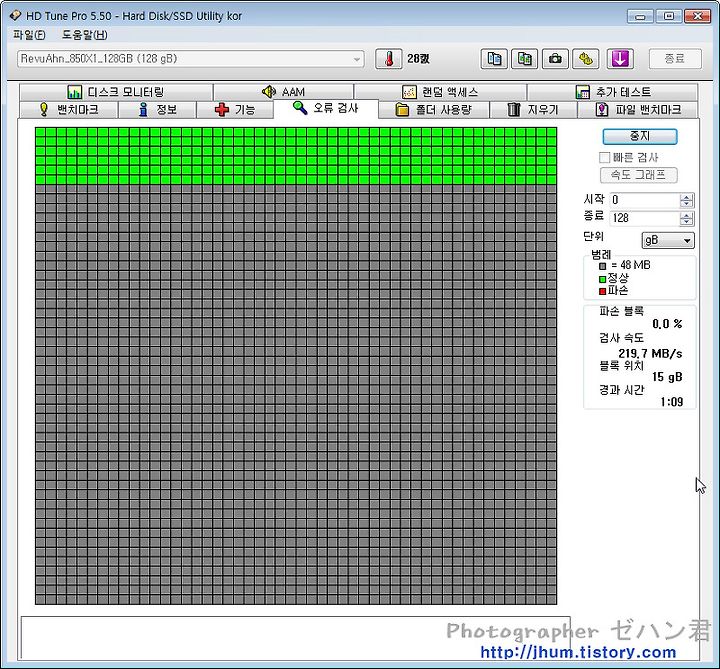This screenshot has height=669, width=720.
Task: Select the 오류 검사 tab
Action: tap(326, 108)
